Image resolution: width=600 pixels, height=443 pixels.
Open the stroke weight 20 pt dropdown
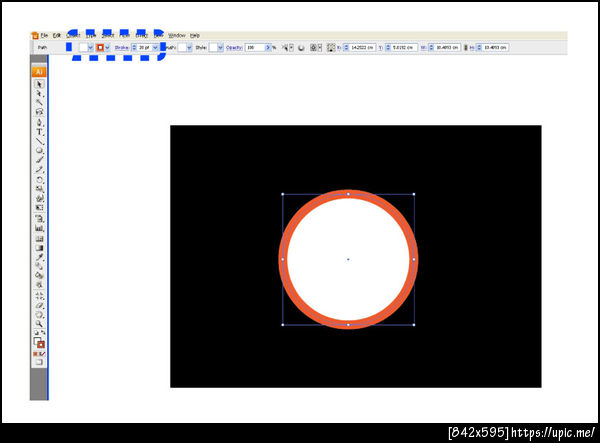155,48
